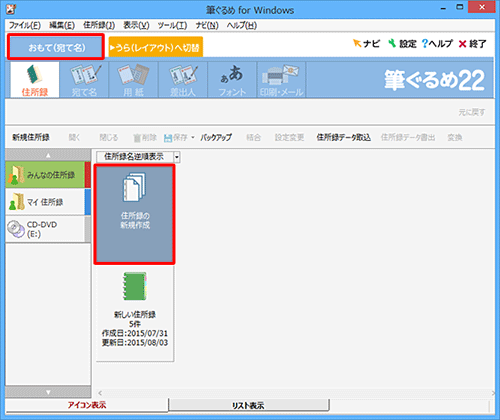Open the 用紙 paper icon

pos(133,80)
